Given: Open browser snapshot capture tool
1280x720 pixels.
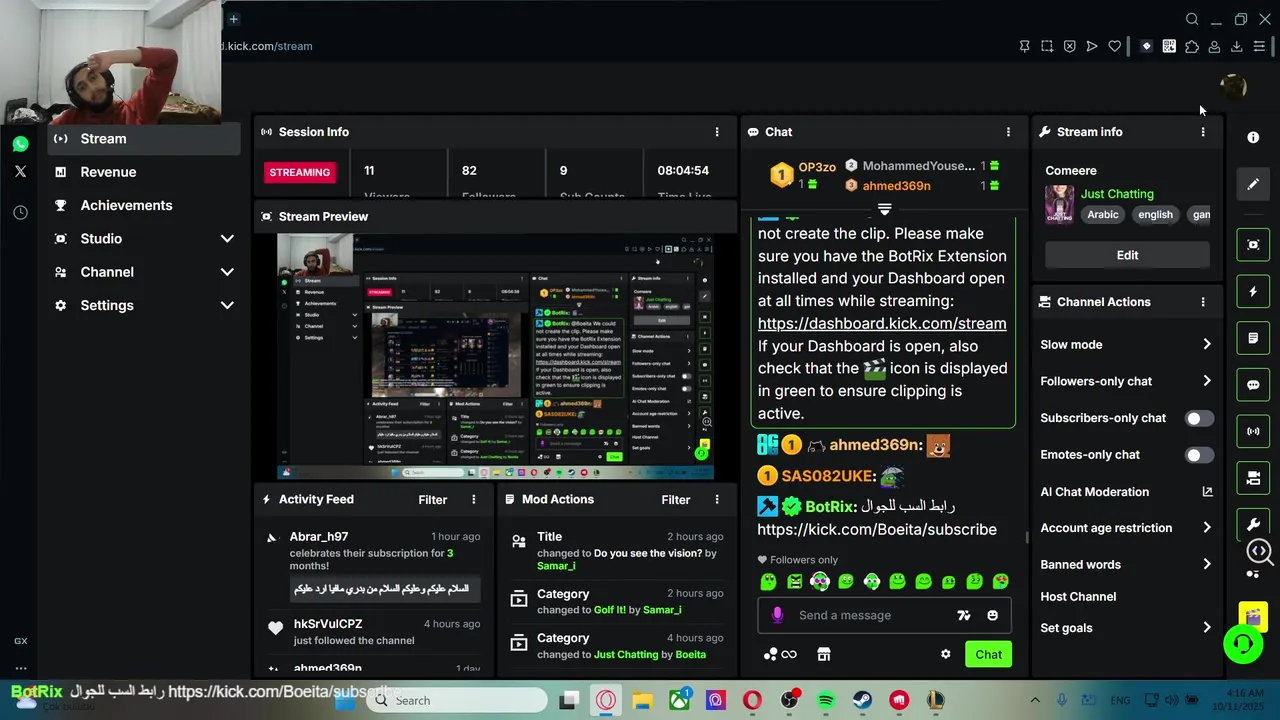Looking at the screenshot, I should (x=1047, y=46).
